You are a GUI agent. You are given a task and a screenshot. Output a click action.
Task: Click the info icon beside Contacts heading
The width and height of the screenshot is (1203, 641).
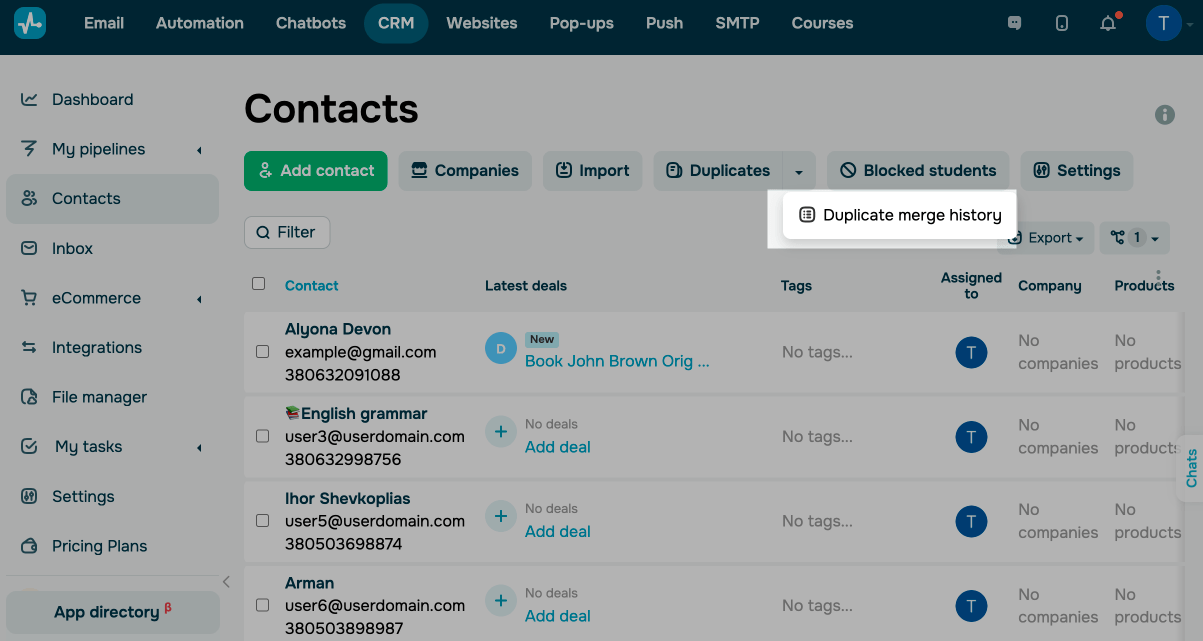point(1165,115)
